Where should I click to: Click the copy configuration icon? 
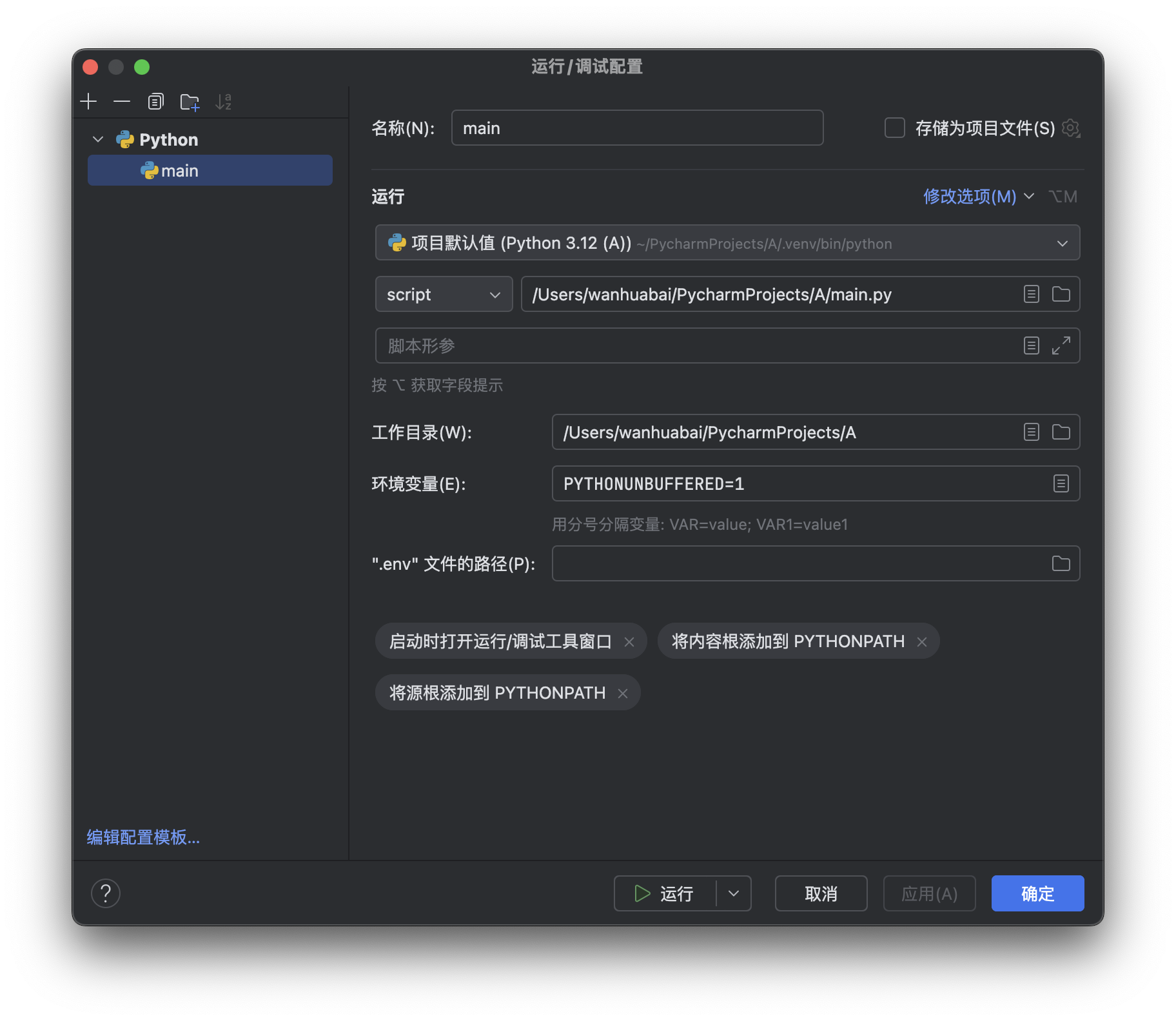(x=155, y=102)
